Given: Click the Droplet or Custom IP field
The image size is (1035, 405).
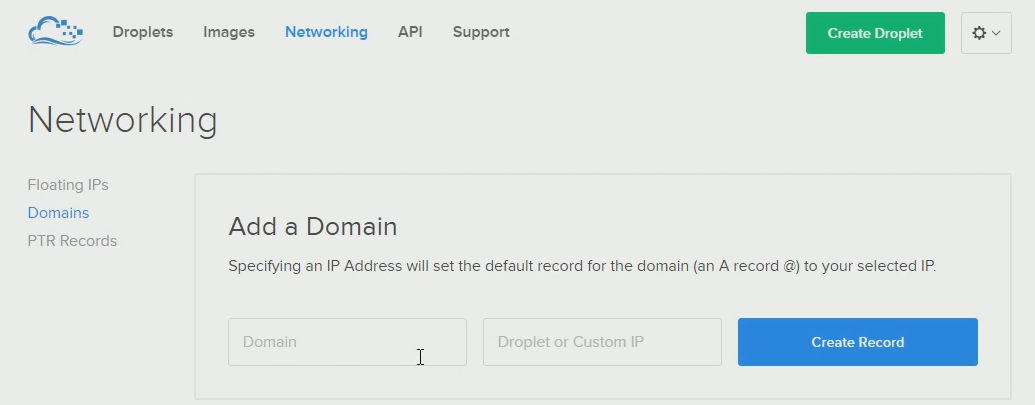Looking at the screenshot, I should coord(602,342).
